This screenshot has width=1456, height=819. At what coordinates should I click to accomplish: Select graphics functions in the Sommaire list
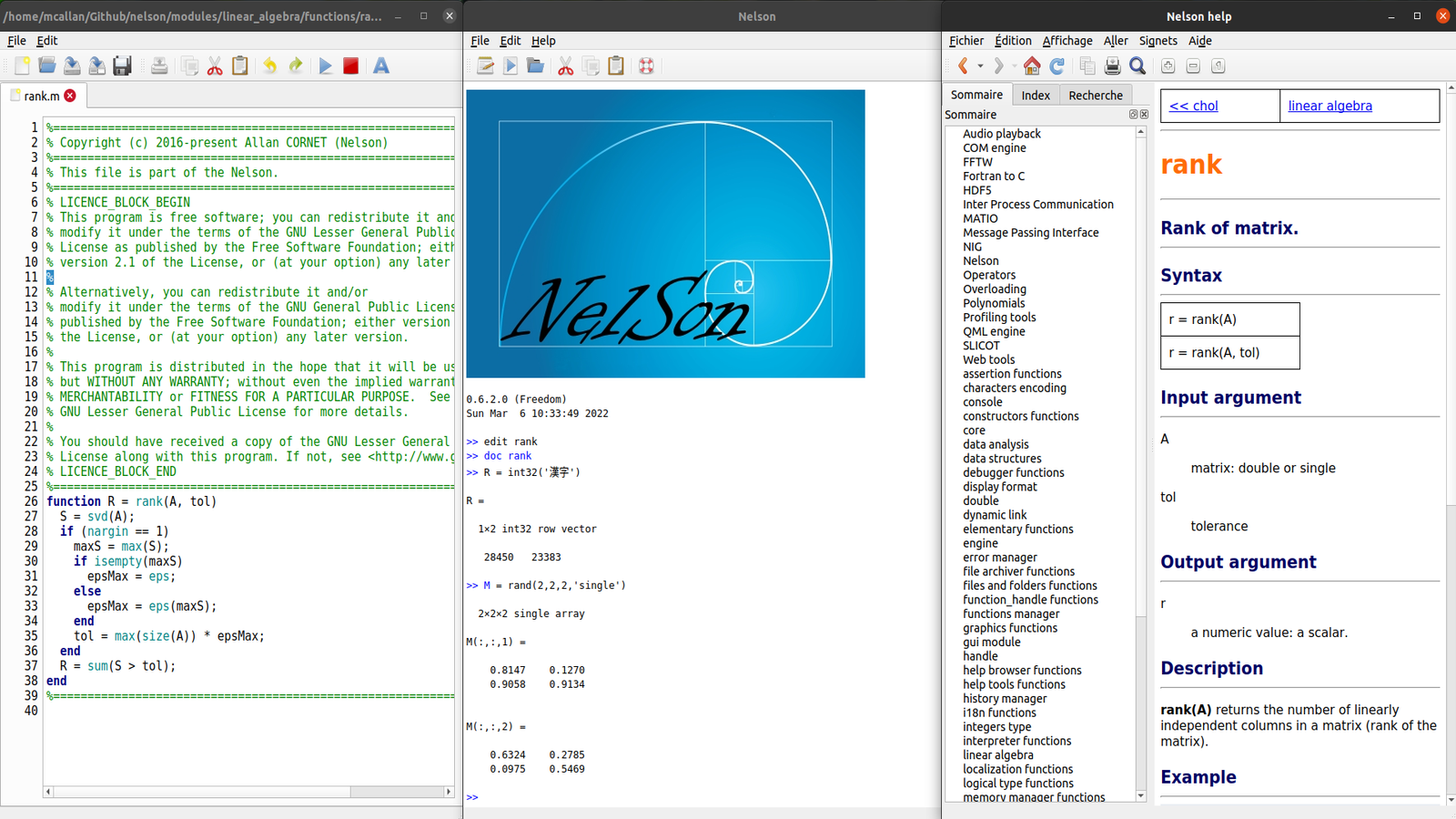(x=1010, y=628)
